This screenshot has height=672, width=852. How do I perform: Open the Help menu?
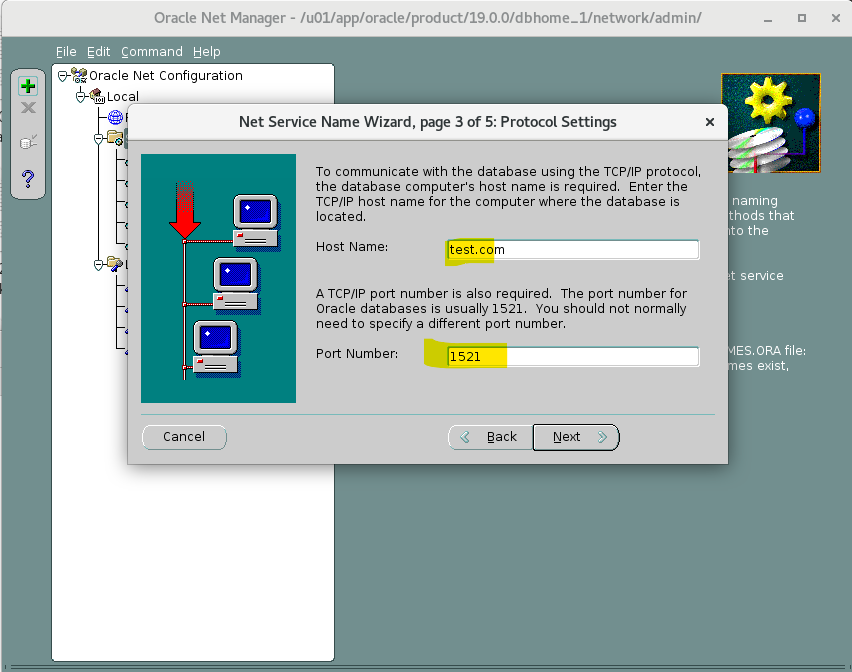coord(206,52)
